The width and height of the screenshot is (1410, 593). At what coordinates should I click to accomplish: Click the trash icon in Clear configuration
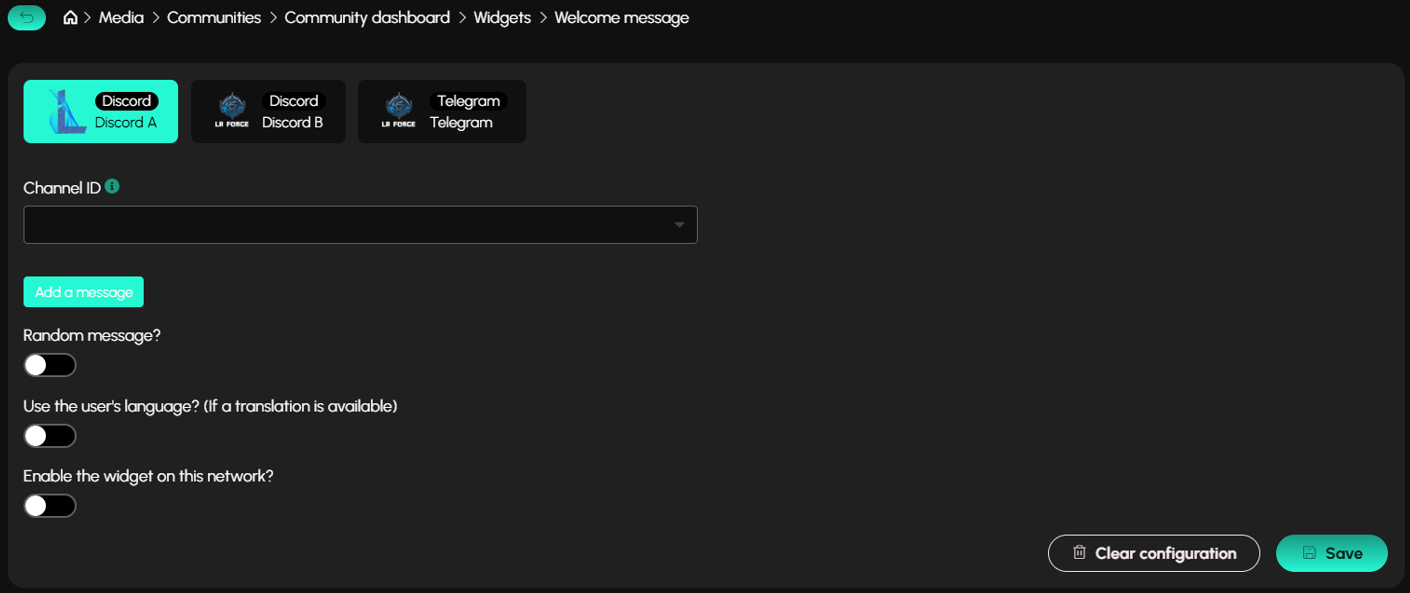1079,553
